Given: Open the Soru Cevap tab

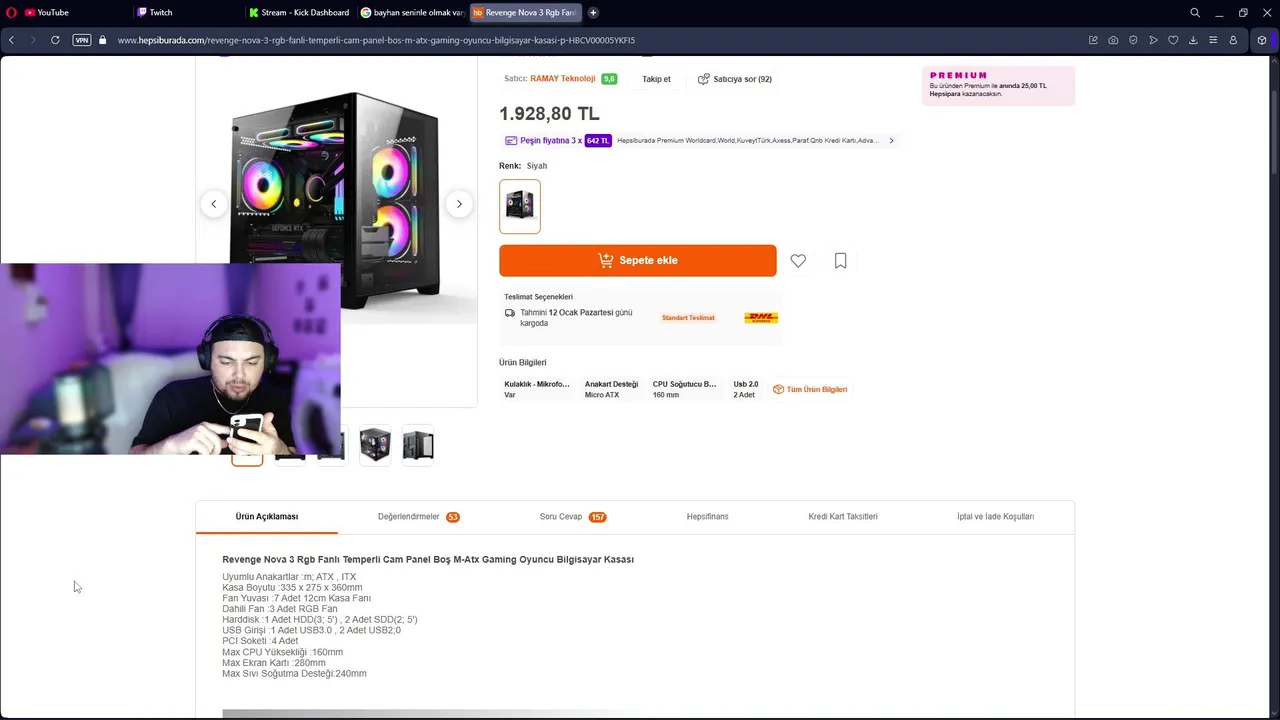Looking at the screenshot, I should tap(571, 517).
